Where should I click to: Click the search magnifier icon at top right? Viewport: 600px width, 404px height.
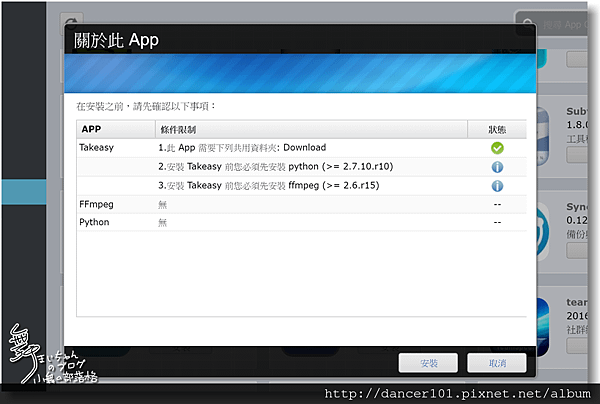[x=528, y=24]
